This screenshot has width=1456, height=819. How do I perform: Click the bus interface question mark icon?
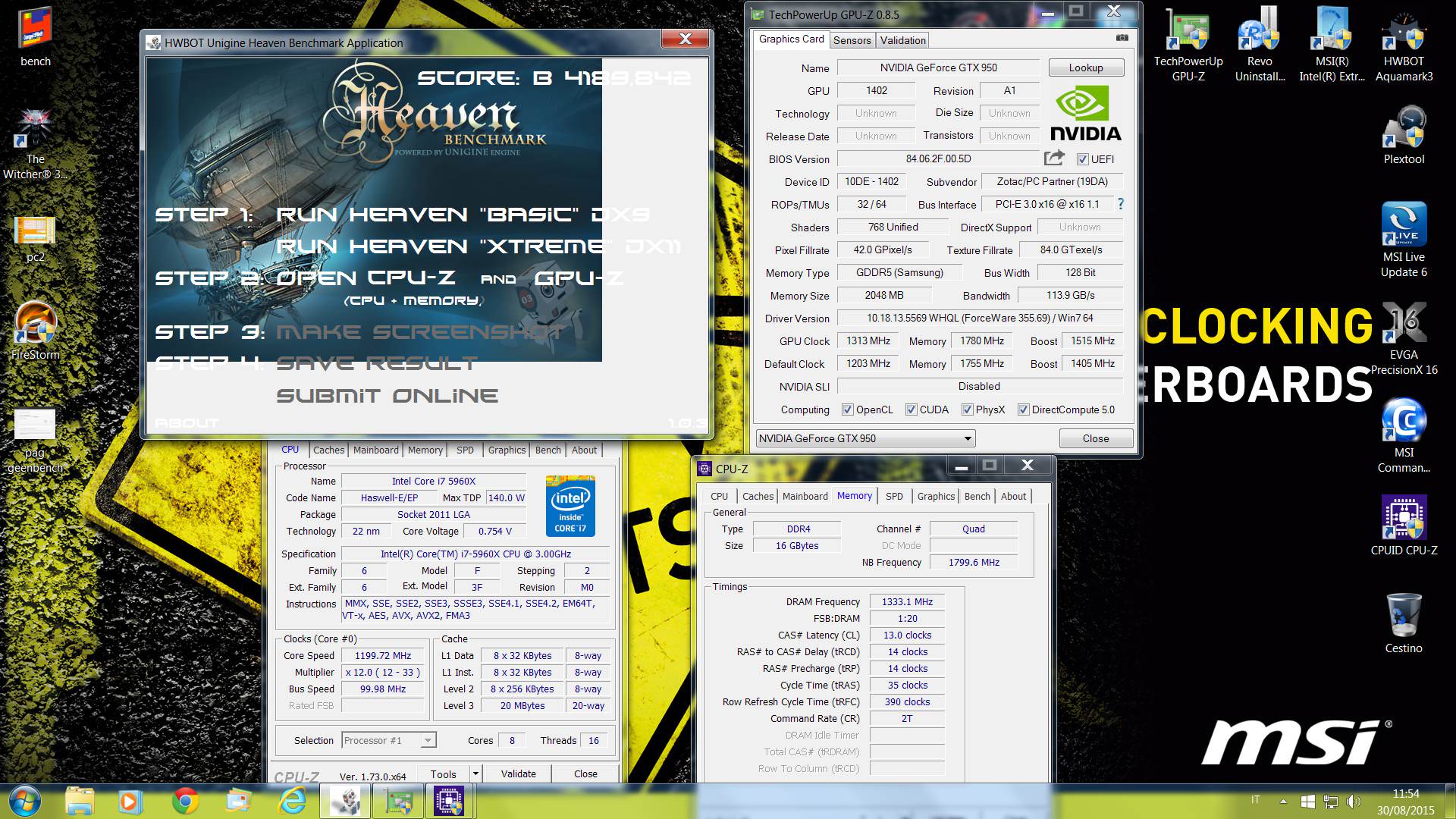point(1120,203)
